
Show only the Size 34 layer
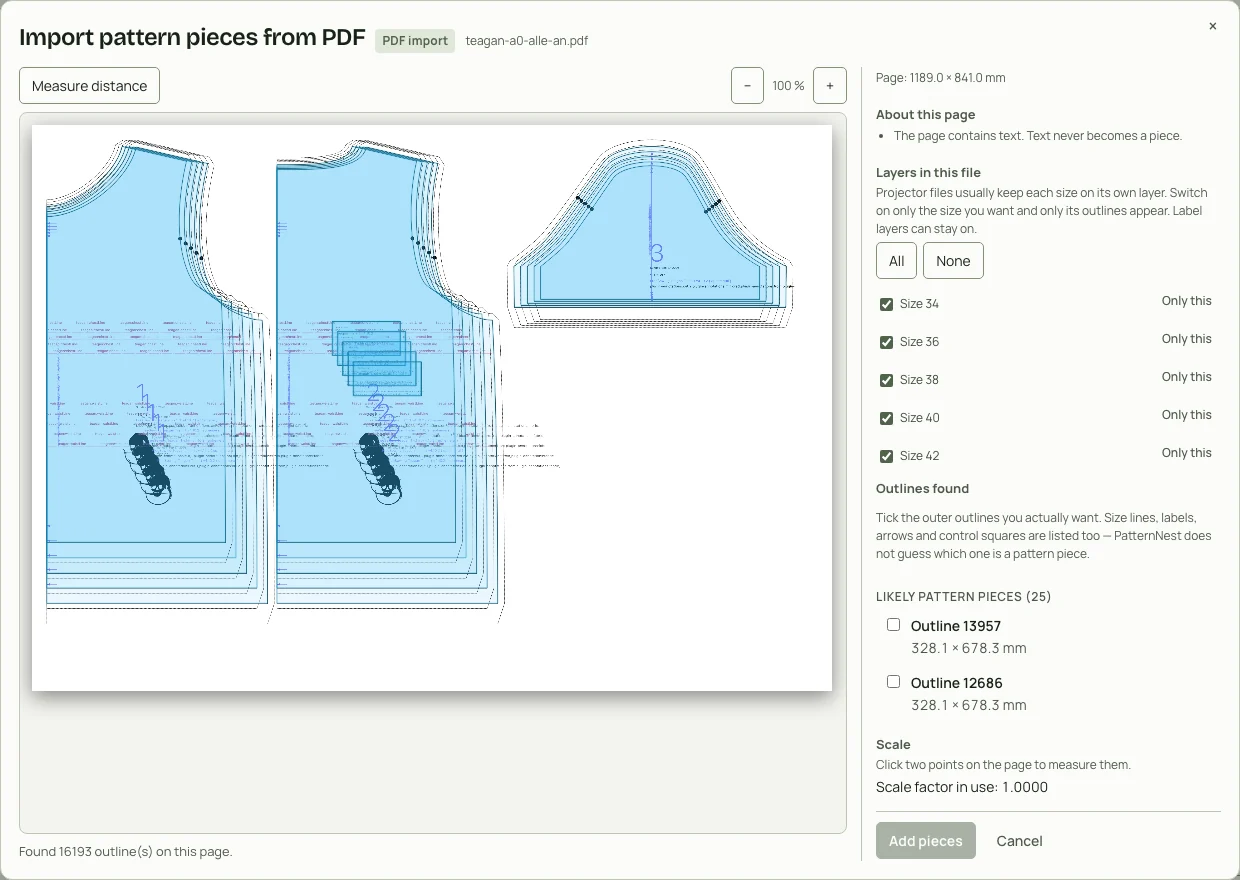[x=1186, y=301]
